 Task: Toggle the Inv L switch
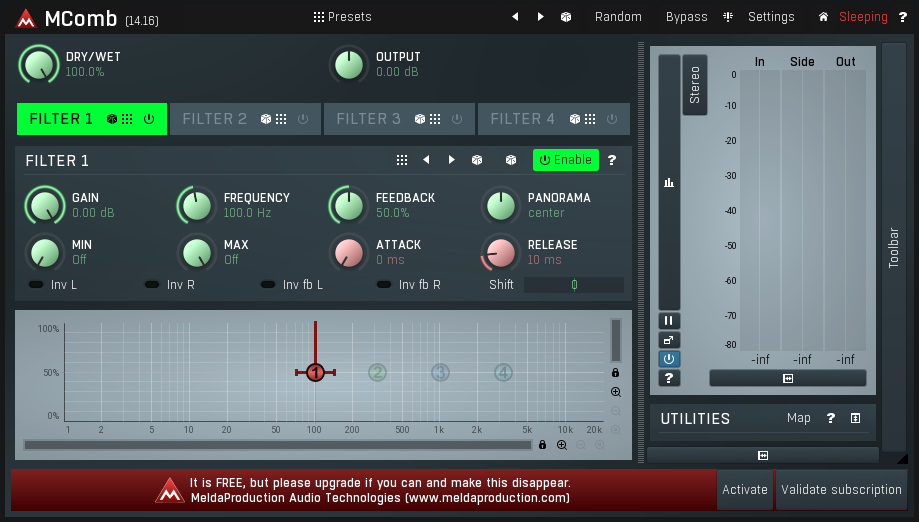tap(37, 285)
